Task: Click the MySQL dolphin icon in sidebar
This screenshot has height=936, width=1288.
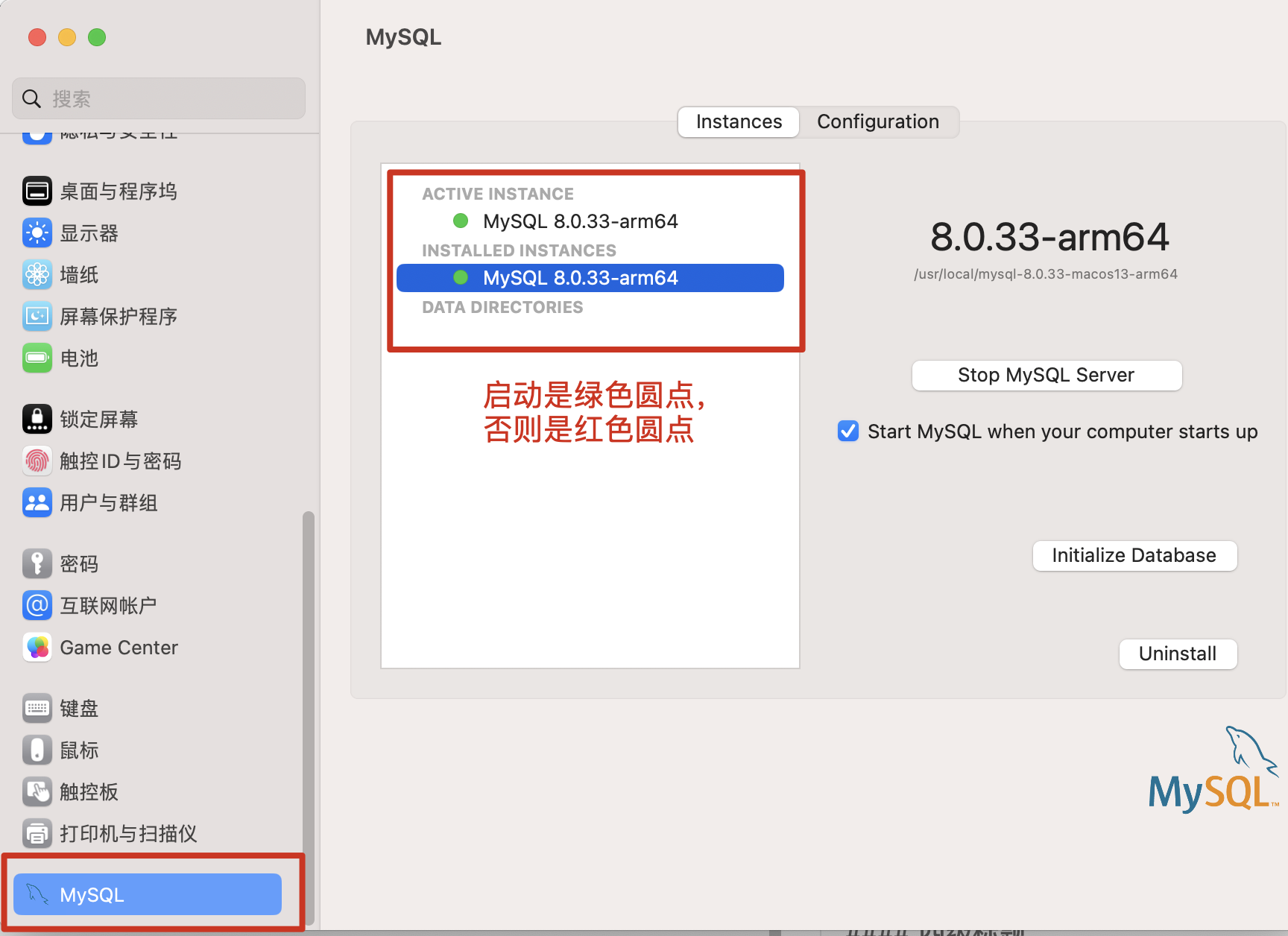Action: (37, 894)
